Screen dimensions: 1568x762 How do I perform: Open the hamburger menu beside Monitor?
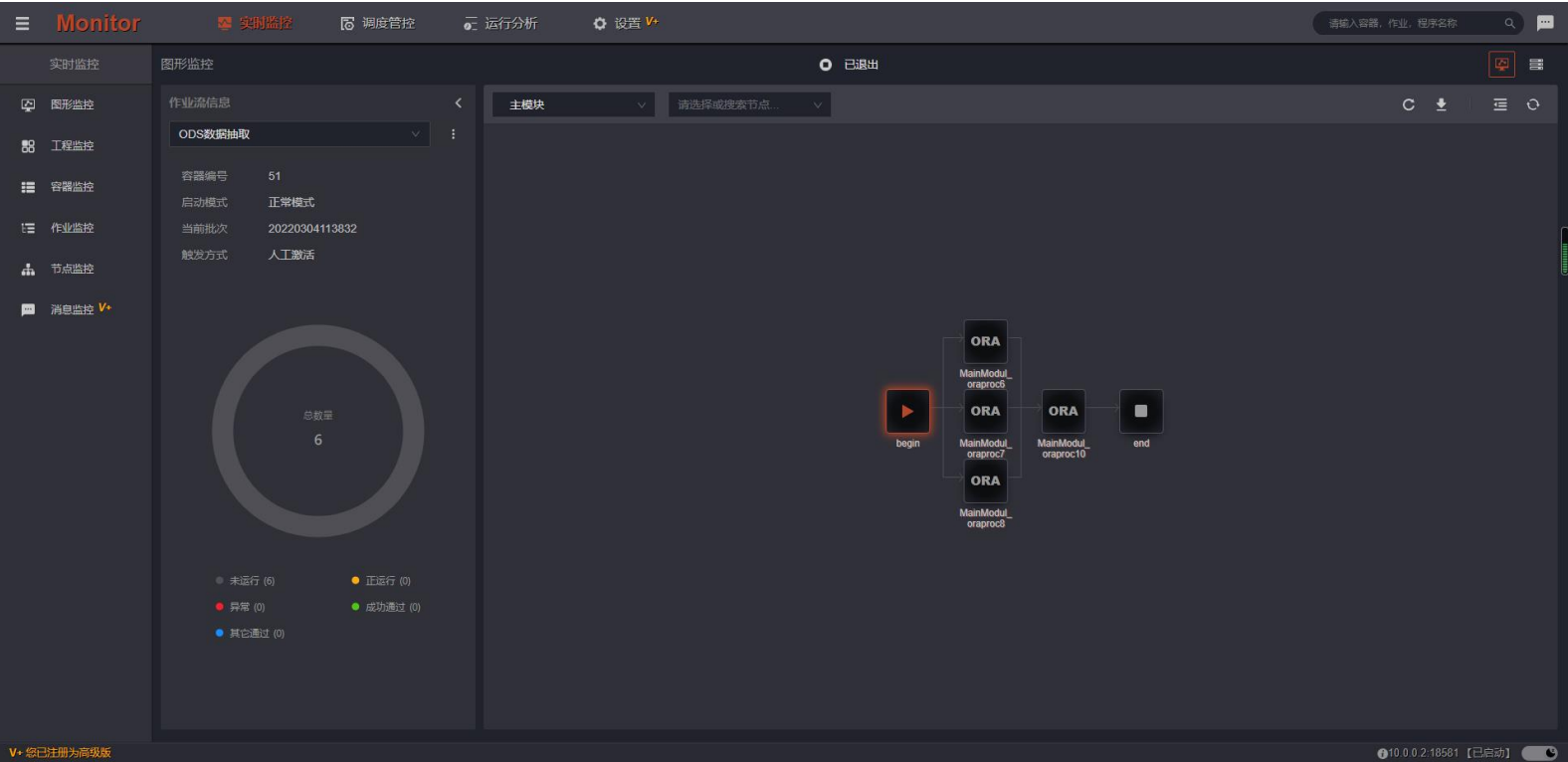click(x=22, y=23)
